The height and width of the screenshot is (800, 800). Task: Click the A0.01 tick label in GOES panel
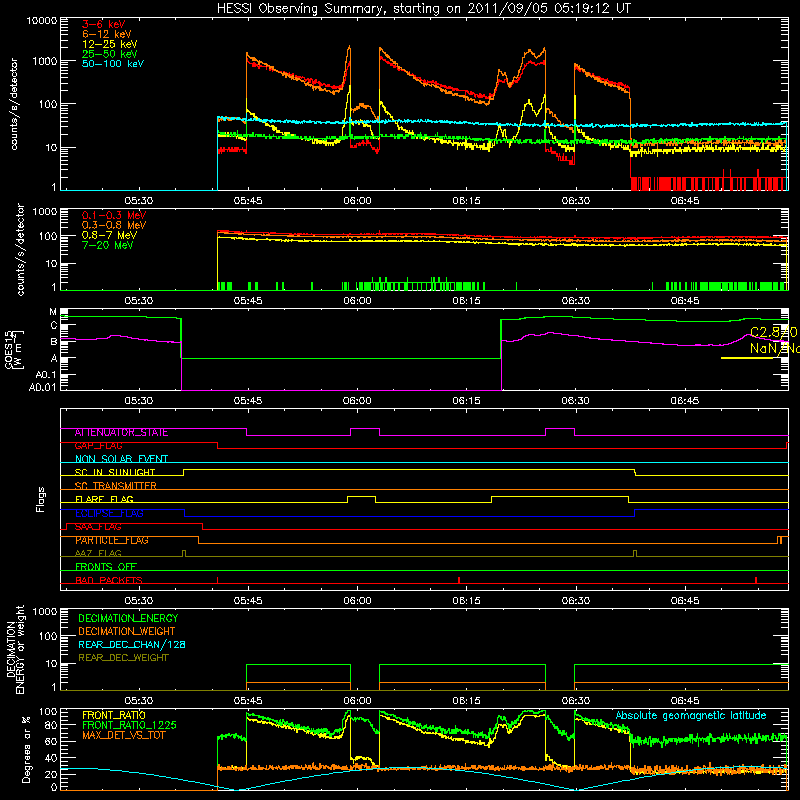tap(42, 387)
